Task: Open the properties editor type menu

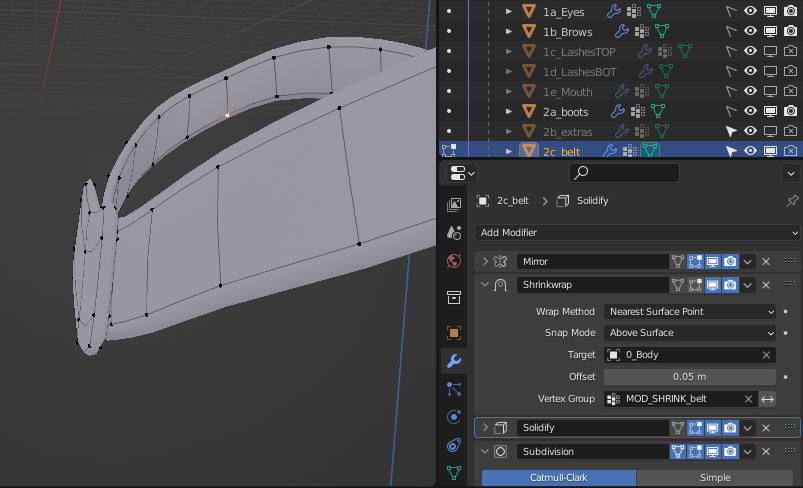Action: click(462, 173)
